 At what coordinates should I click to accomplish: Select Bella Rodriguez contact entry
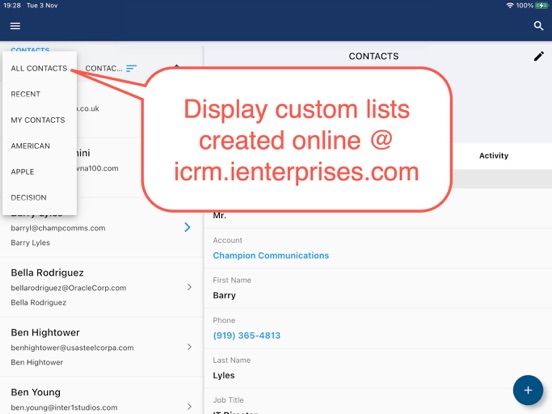tap(101, 287)
